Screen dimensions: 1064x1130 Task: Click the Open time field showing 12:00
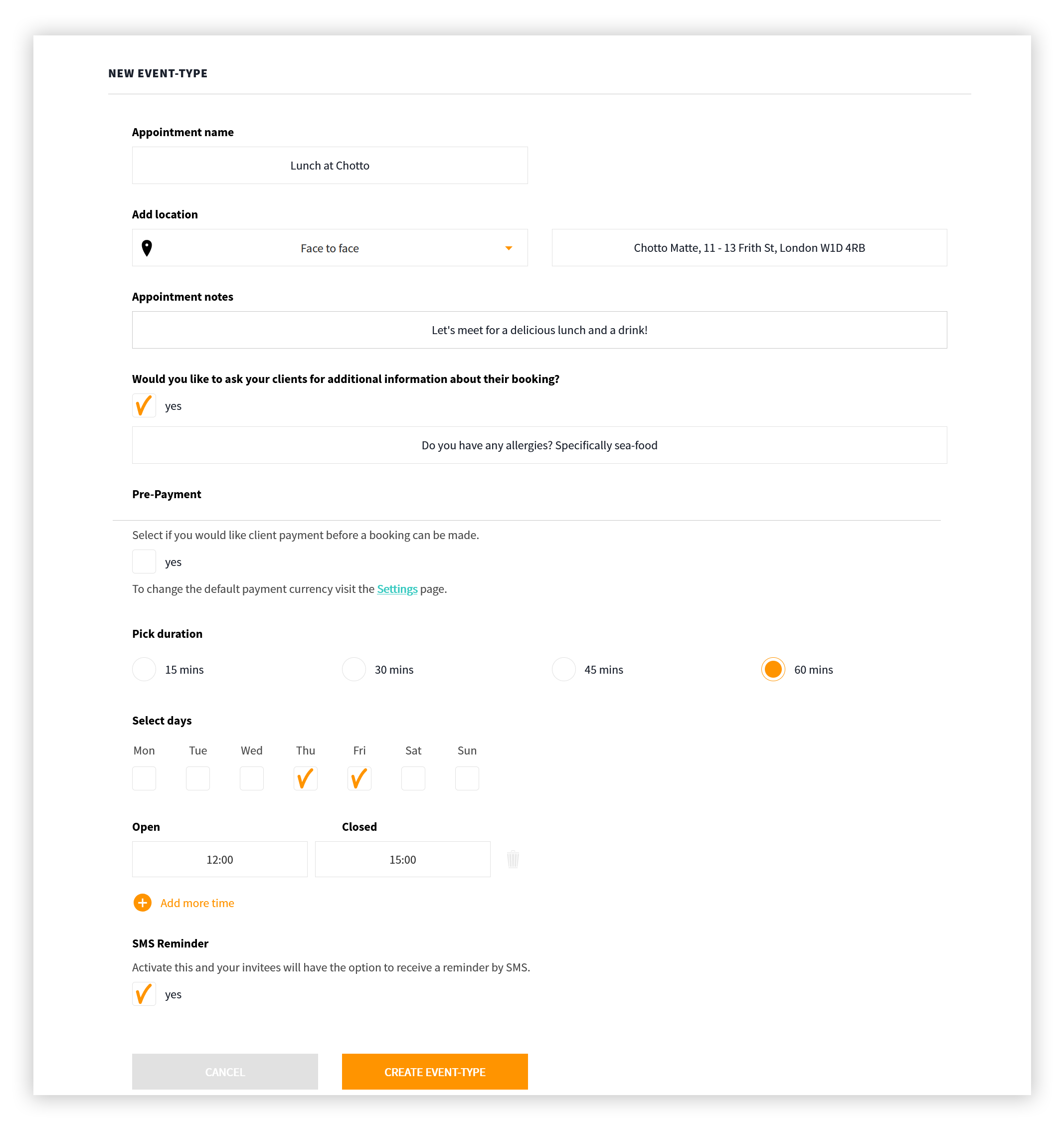coord(220,859)
